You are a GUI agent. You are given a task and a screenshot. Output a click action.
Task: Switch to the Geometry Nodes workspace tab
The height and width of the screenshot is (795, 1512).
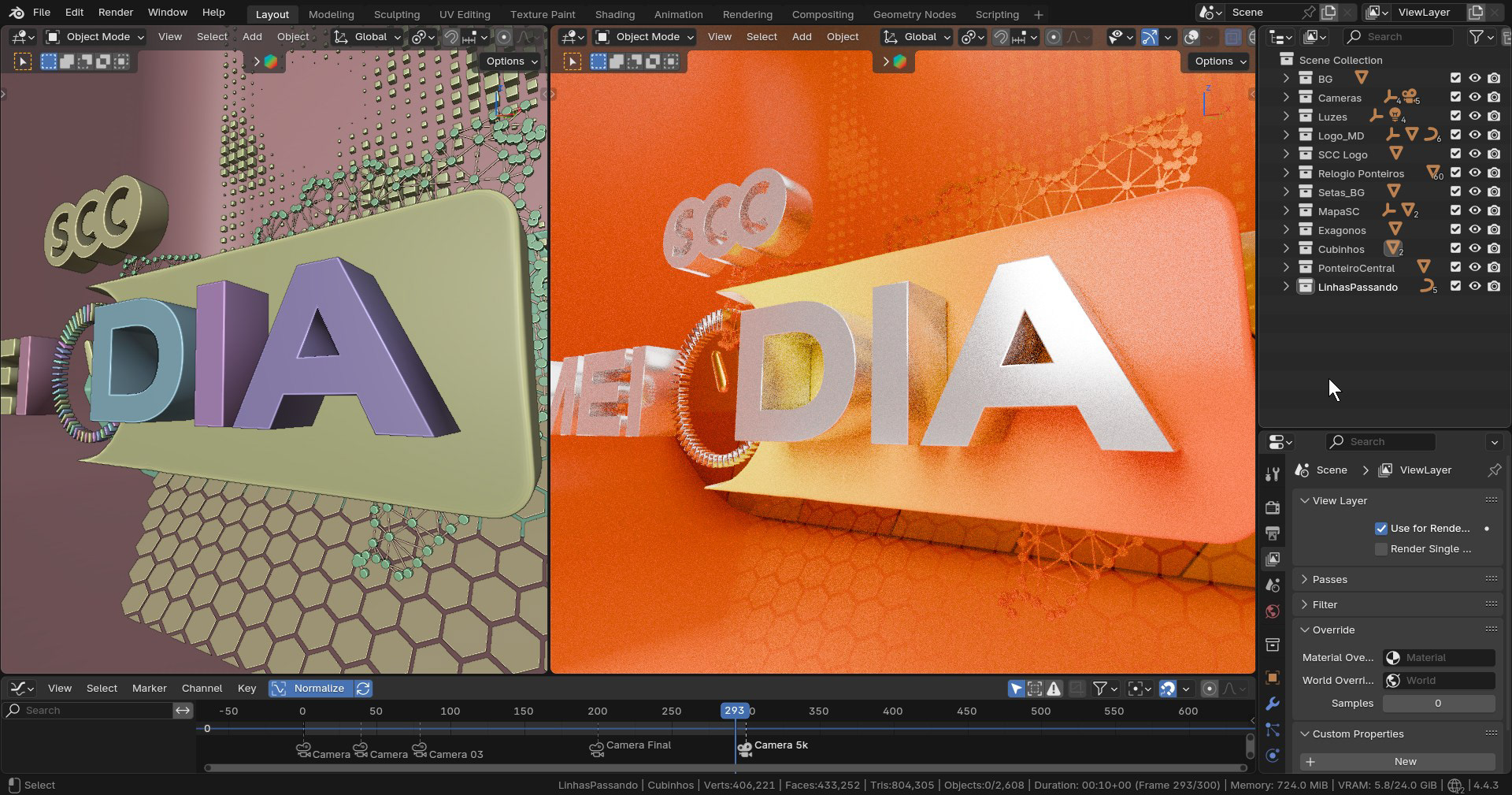pyautogui.click(x=914, y=14)
